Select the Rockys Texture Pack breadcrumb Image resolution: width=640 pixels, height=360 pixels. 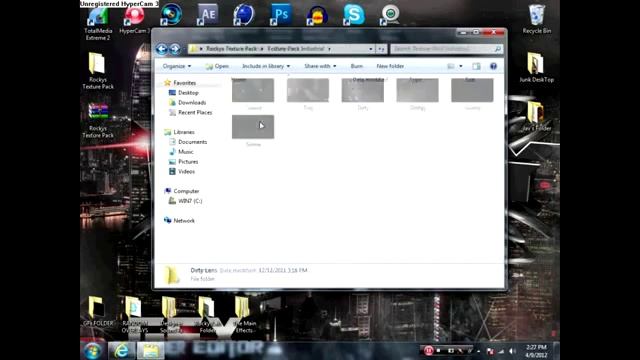click(x=231, y=49)
